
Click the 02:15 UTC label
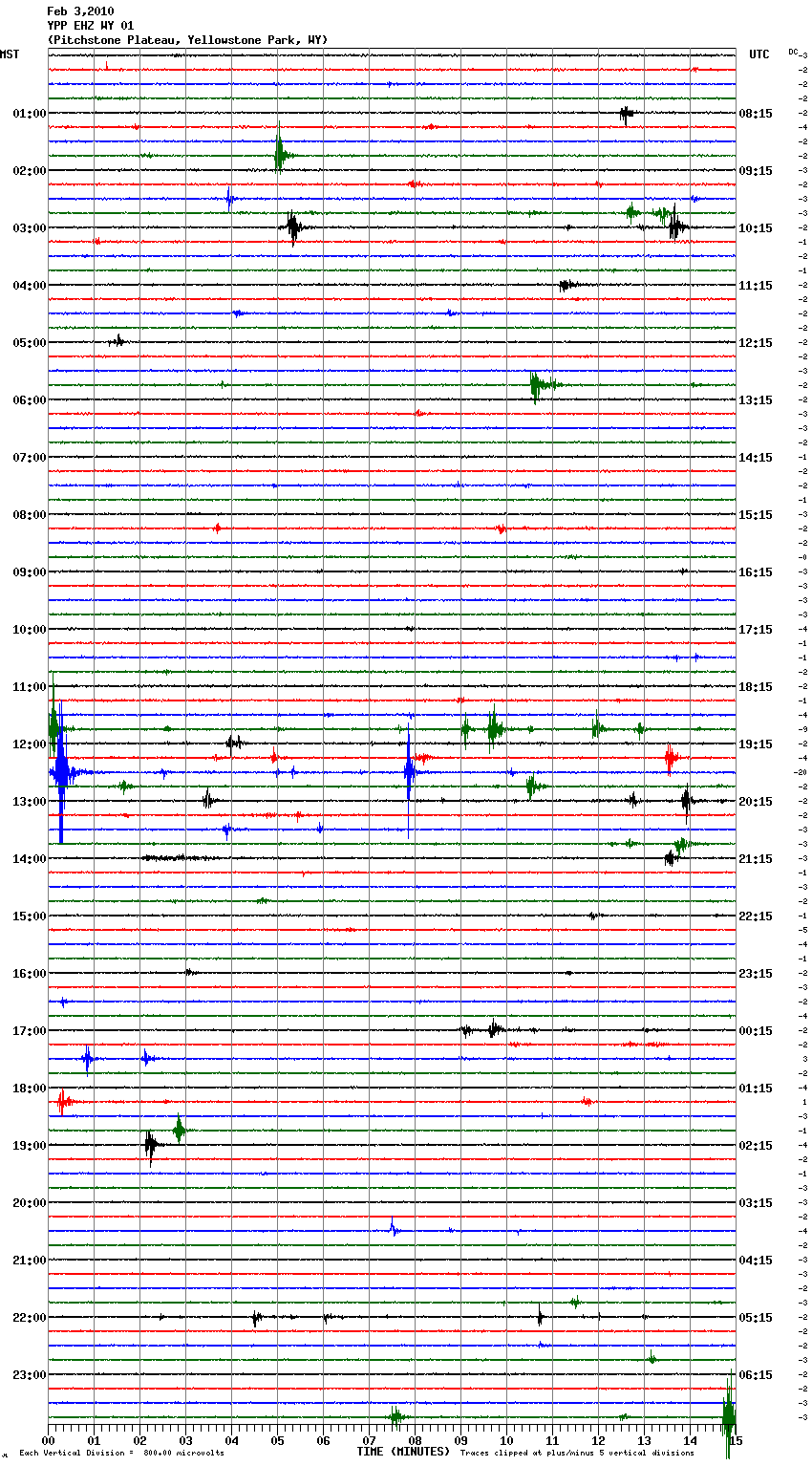pyautogui.click(x=756, y=1146)
